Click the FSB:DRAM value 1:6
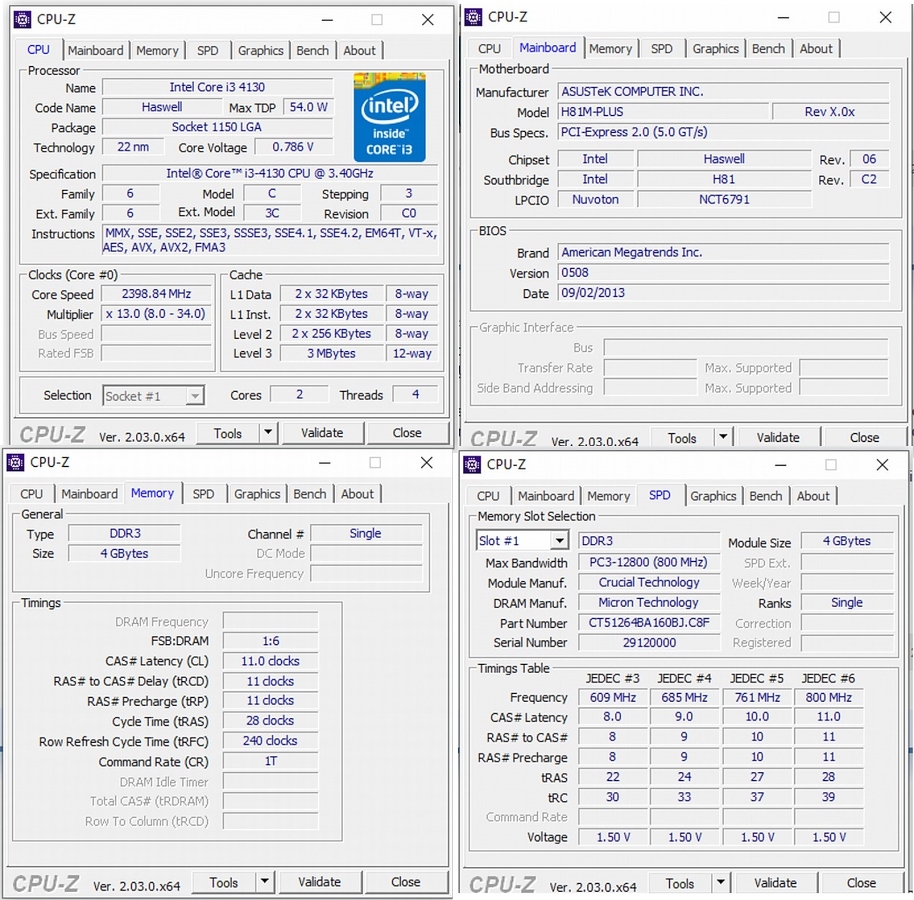 point(270,641)
